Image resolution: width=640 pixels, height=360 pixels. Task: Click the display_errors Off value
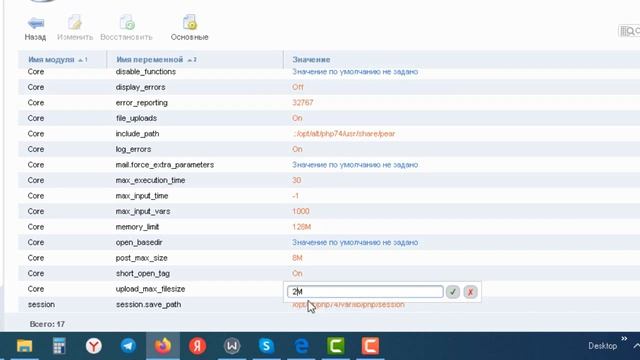(298, 87)
